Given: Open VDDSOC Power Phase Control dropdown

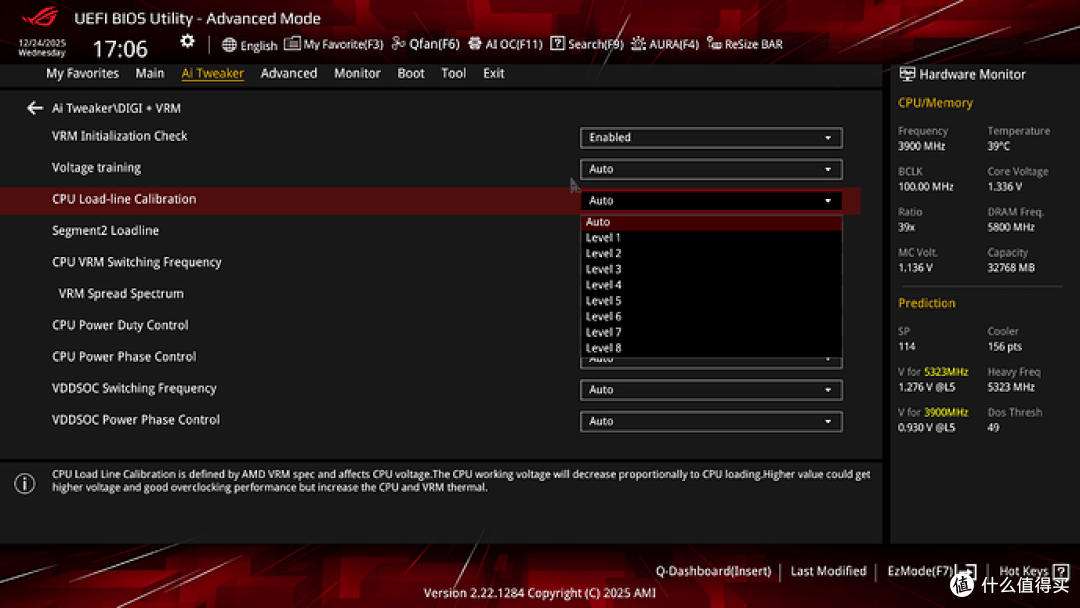Looking at the screenshot, I should 711,421.
